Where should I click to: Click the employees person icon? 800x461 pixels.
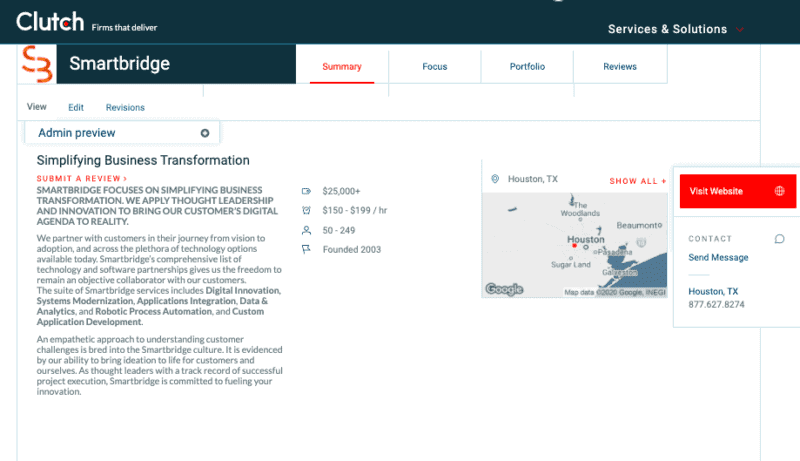(x=306, y=230)
